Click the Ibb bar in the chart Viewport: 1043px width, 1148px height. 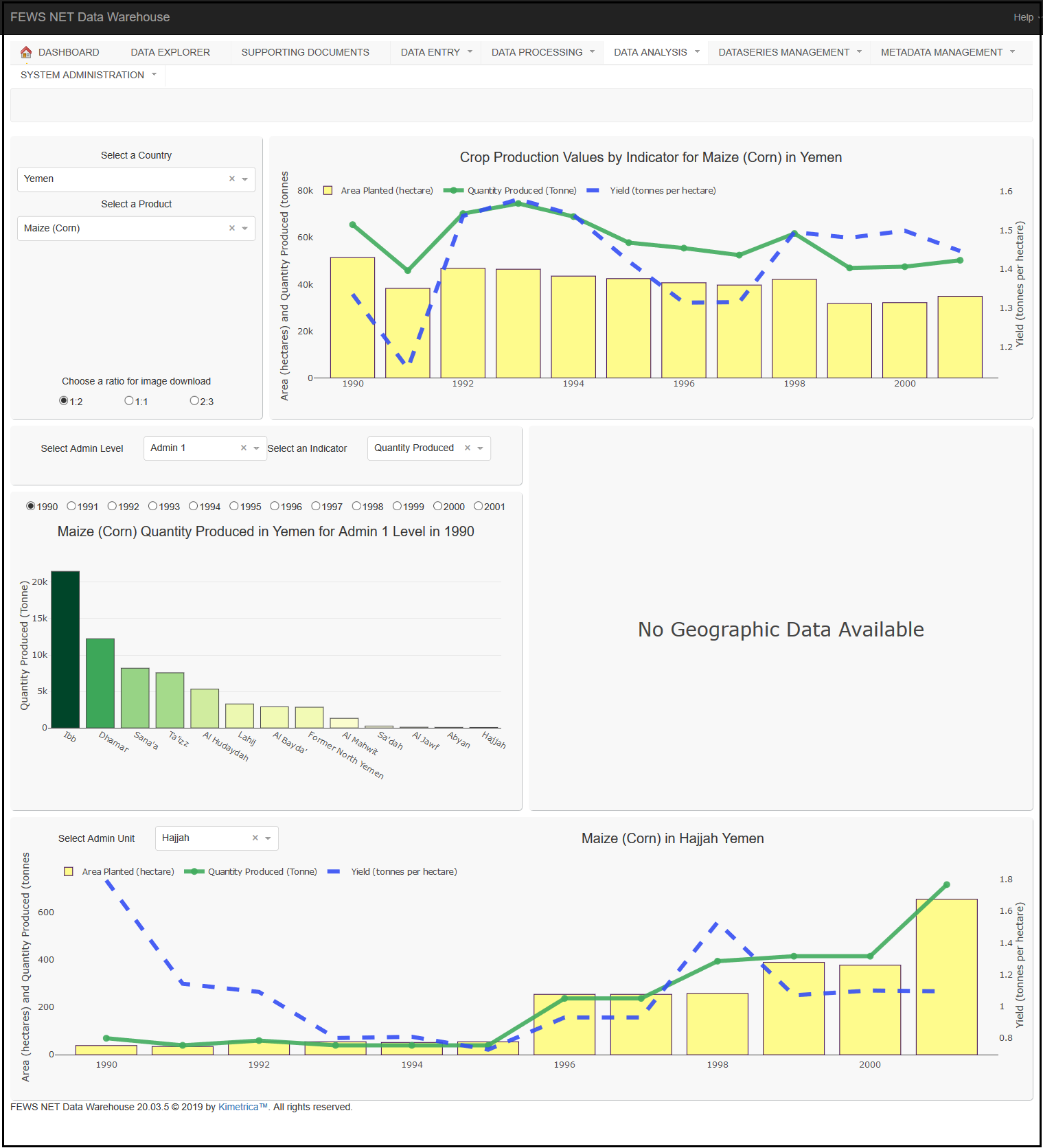(65, 649)
